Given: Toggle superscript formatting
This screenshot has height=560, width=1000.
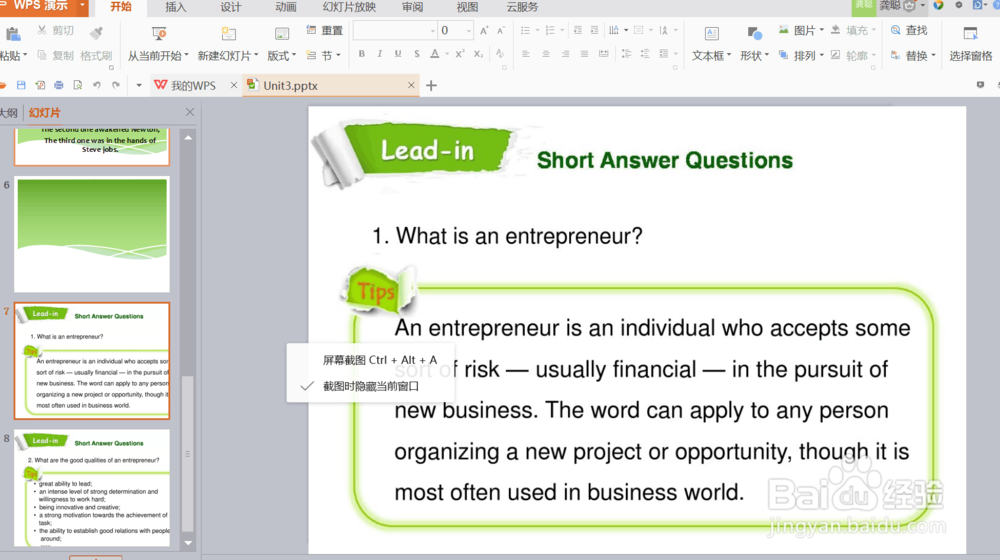Looking at the screenshot, I should [460, 54].
